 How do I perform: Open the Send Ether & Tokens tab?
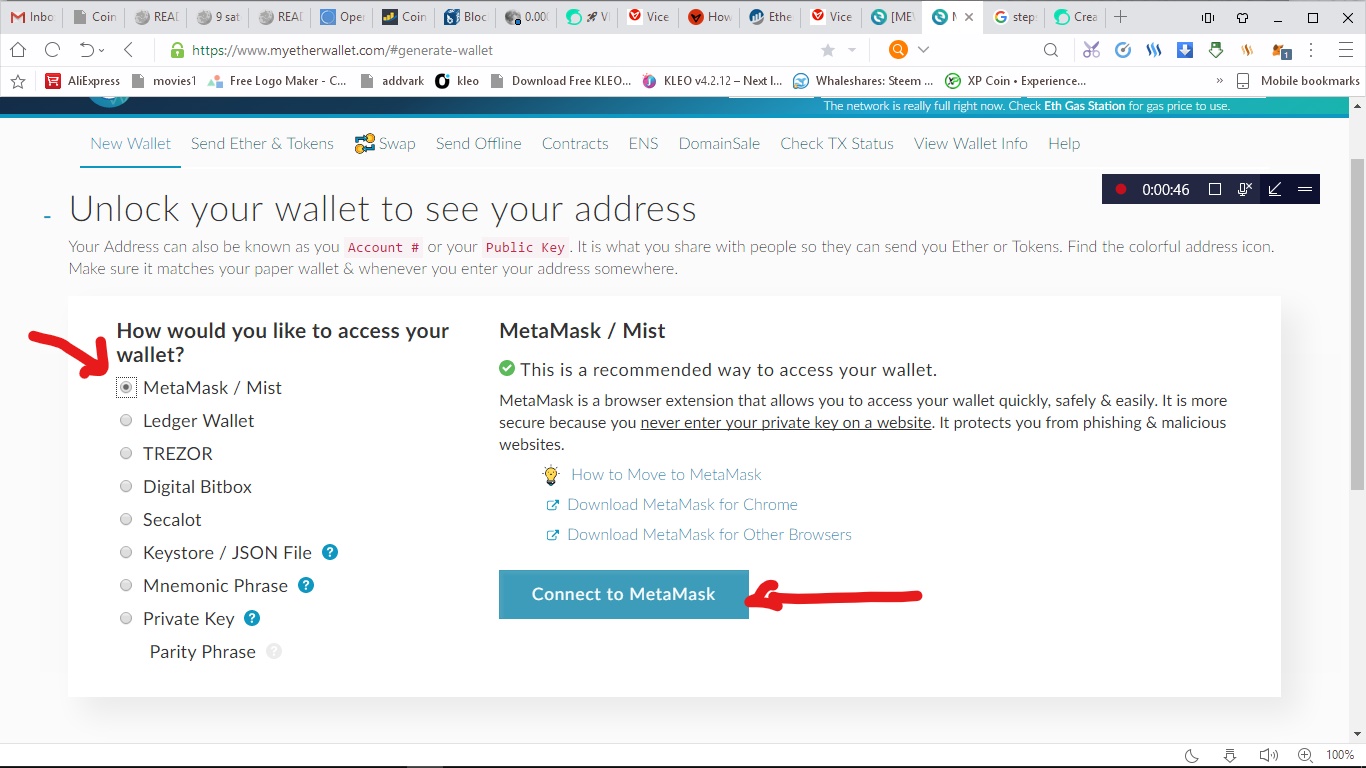pyautogui.click(x=262, y=143)
